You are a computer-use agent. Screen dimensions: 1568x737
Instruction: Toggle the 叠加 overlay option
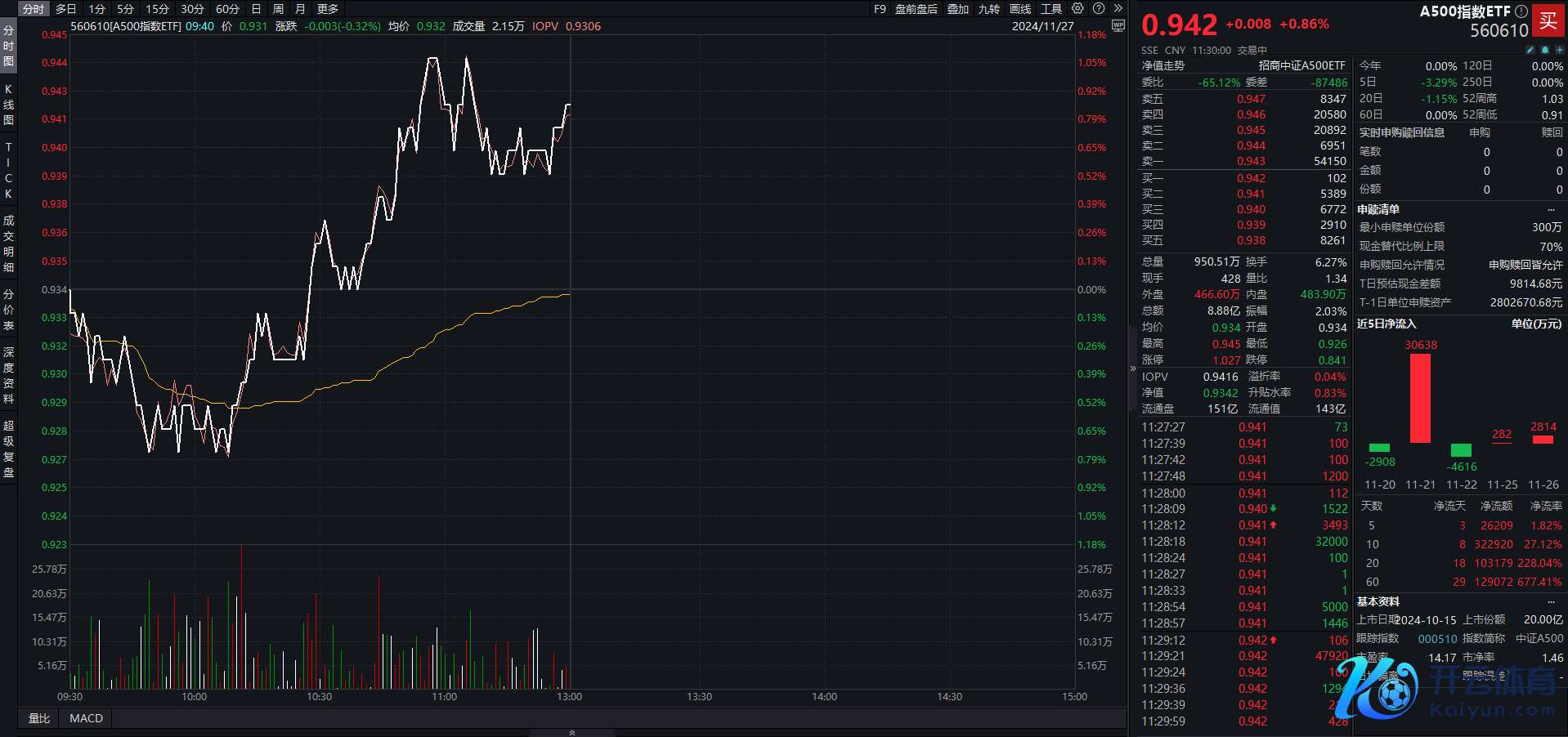pos(958,9)
